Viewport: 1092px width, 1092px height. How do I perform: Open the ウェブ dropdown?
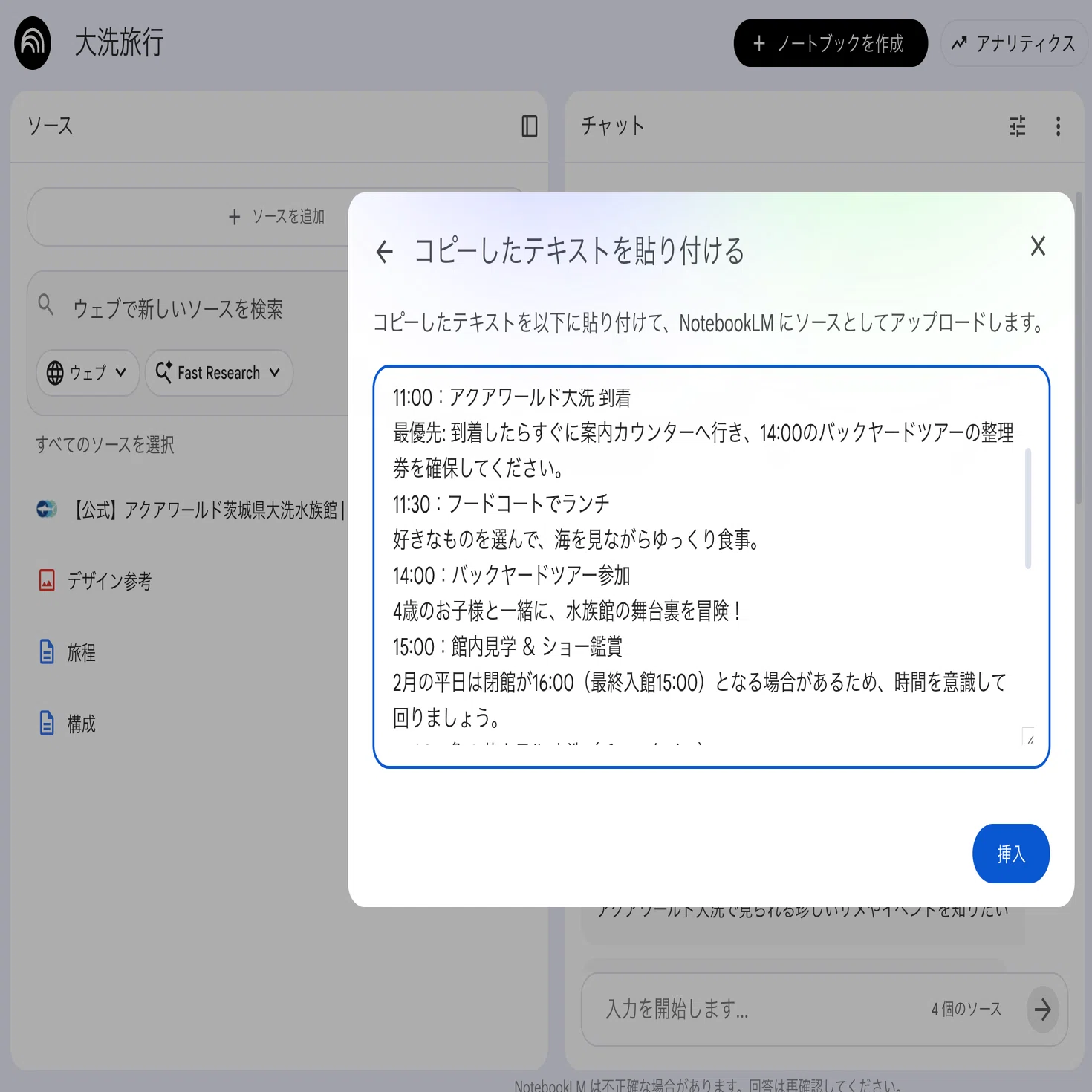[88, 373]
